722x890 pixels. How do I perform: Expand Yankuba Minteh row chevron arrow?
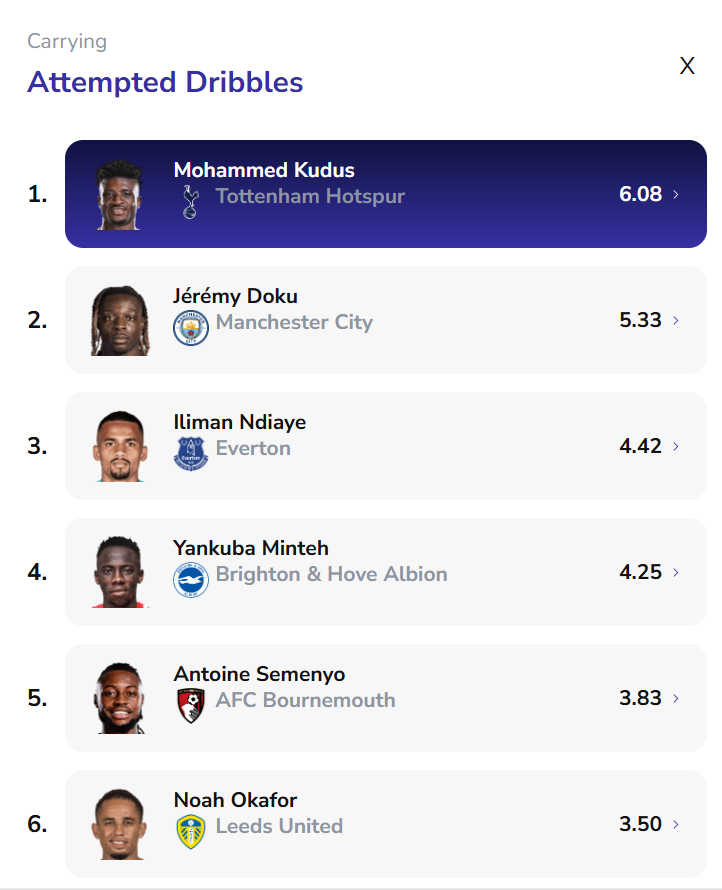pyautogui.click(x=676, y=573)
